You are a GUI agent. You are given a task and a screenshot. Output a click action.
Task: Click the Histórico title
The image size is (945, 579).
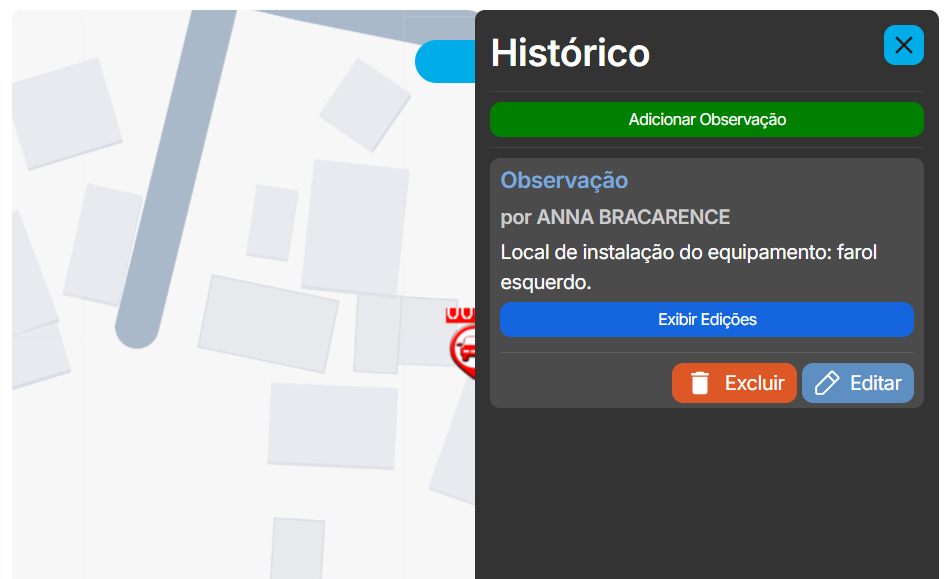coord(569,53)
